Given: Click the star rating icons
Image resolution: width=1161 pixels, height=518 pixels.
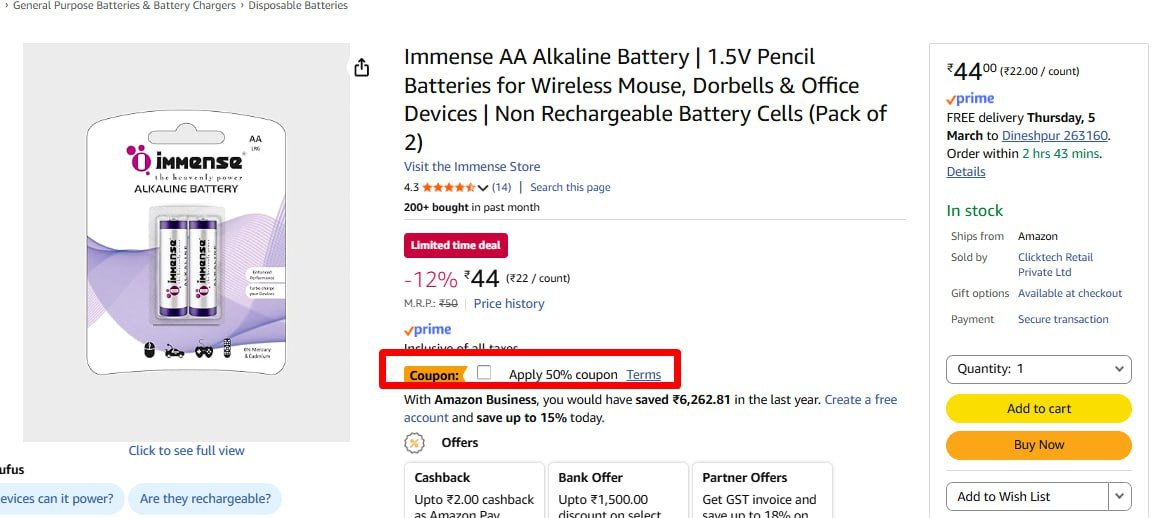Looking at the screenshot, I should [x=449, y=187].
